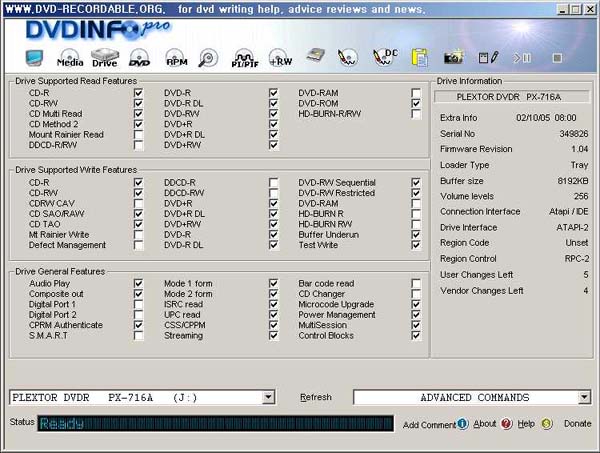Open the PLEXTOR drive selection dropdown arrow
The image size is (600, 453).
pyautogui.click(x=269, y=397)
